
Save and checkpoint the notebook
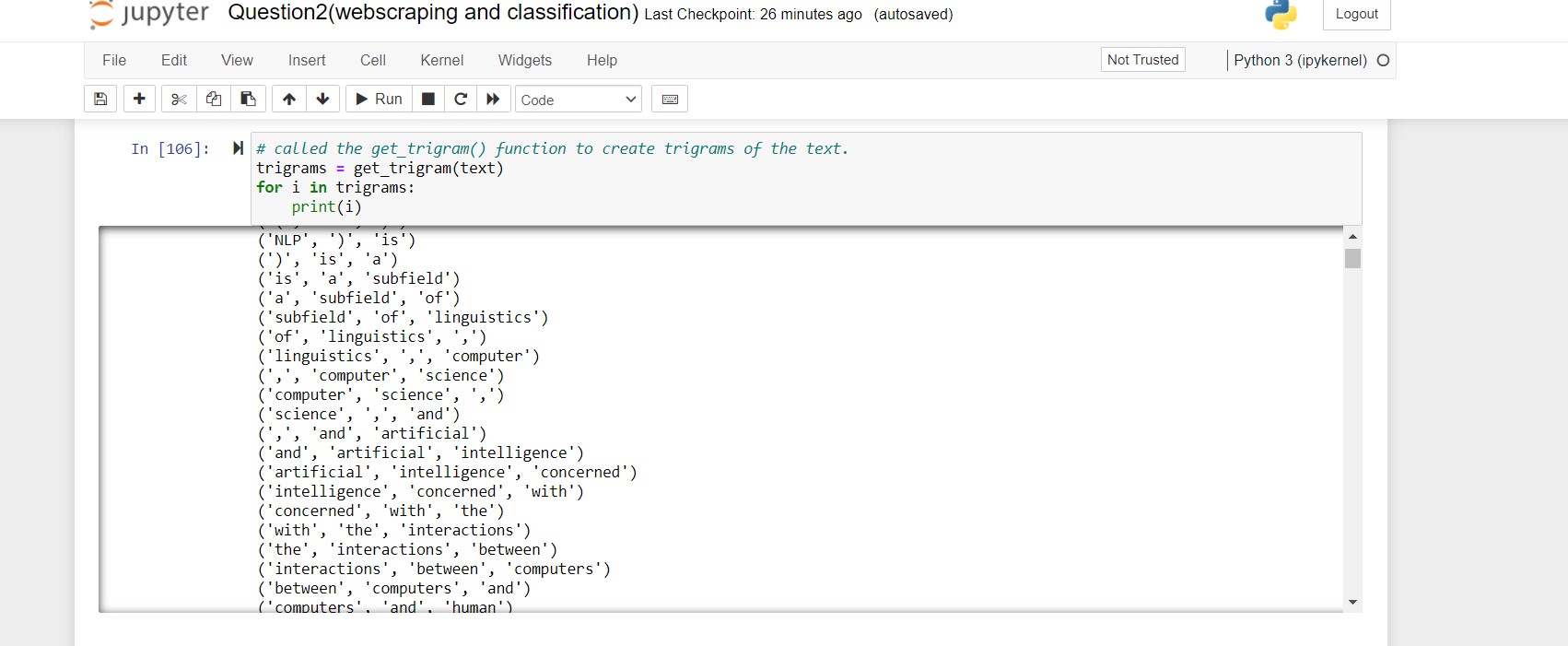[100, 99]
